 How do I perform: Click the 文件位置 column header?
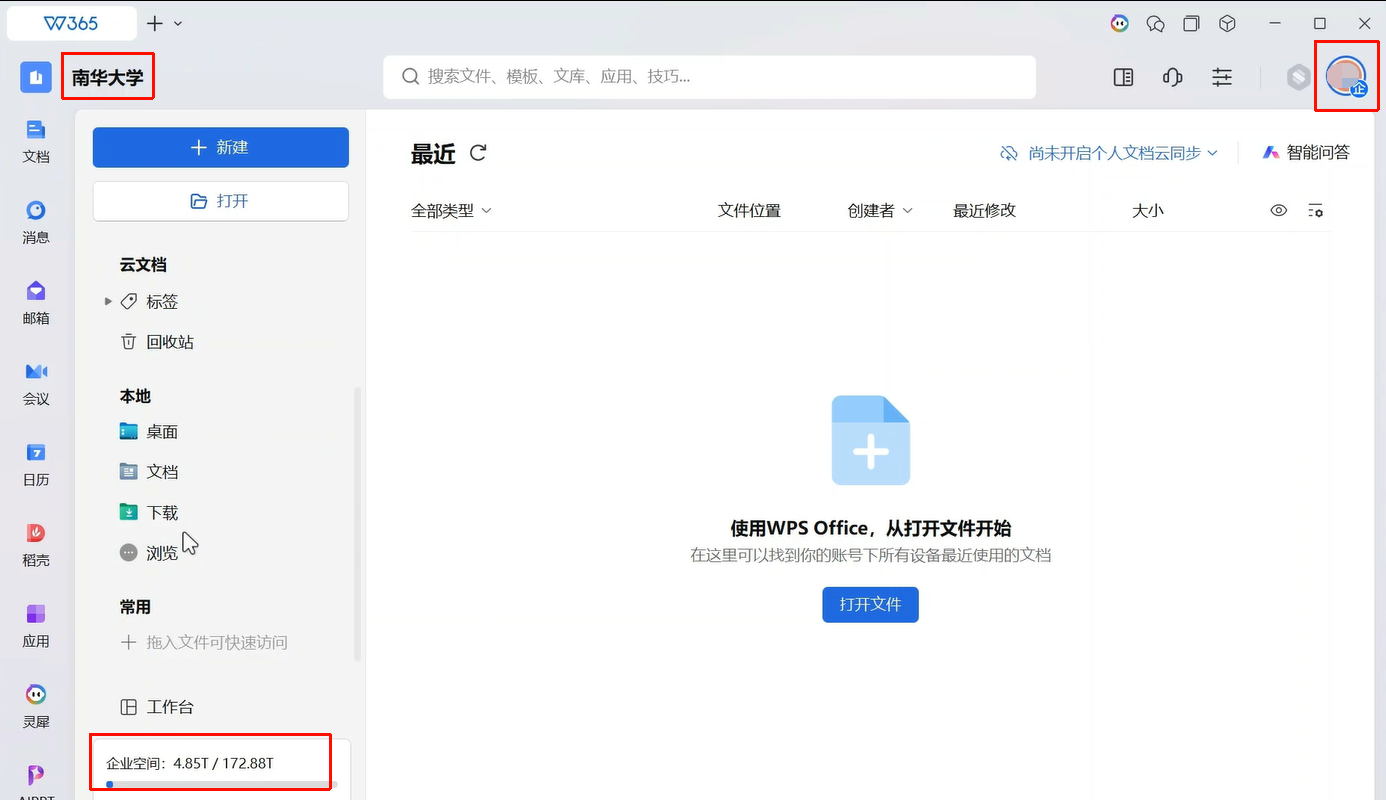pos(749,210)
